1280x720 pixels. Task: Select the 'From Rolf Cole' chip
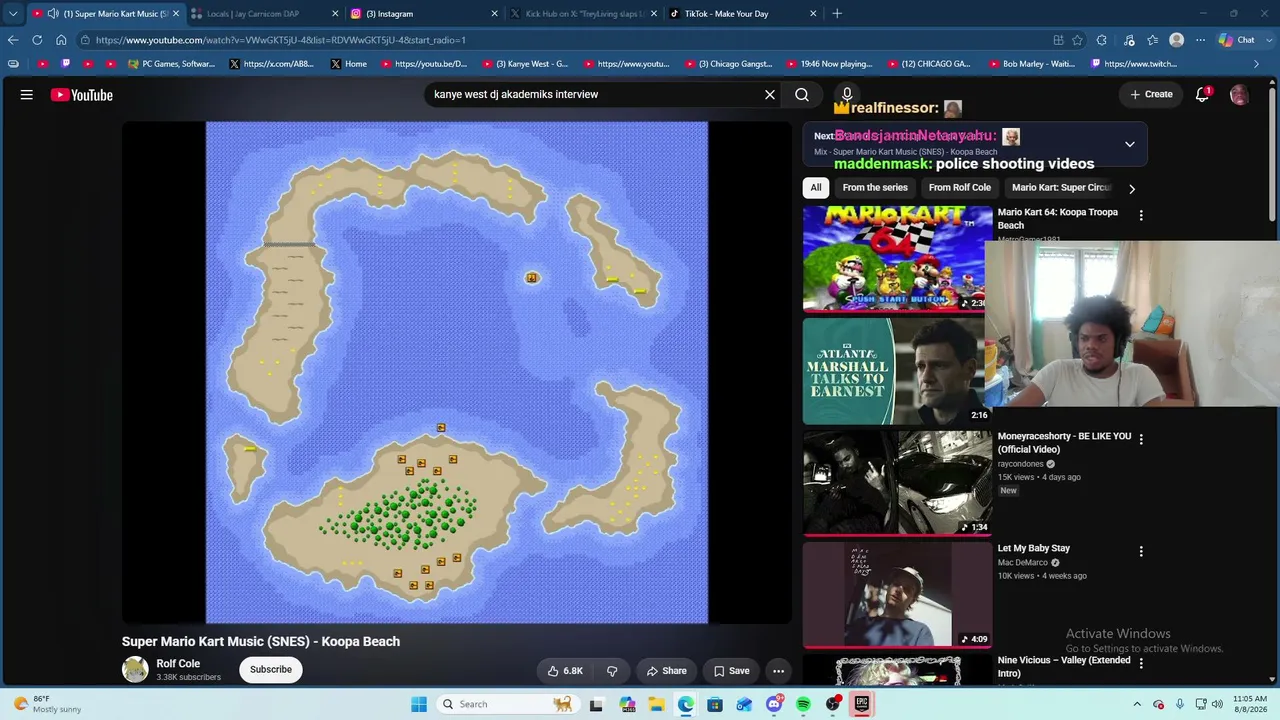(960, 188)
